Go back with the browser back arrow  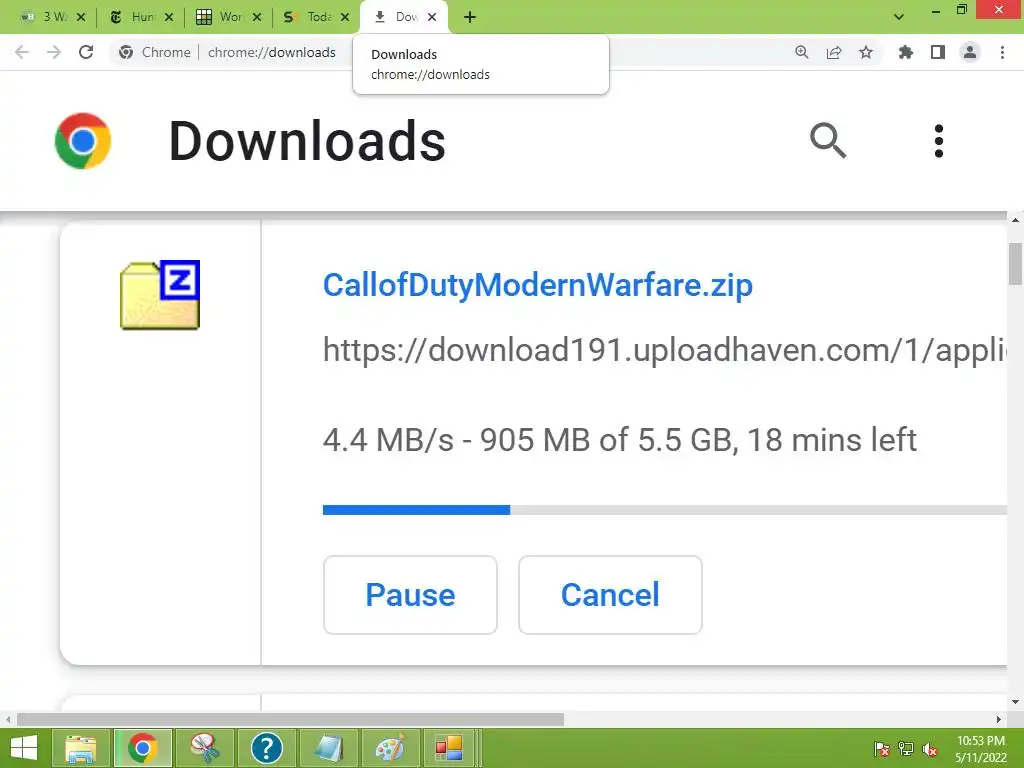pyautogui.click(x=22, y=52)
